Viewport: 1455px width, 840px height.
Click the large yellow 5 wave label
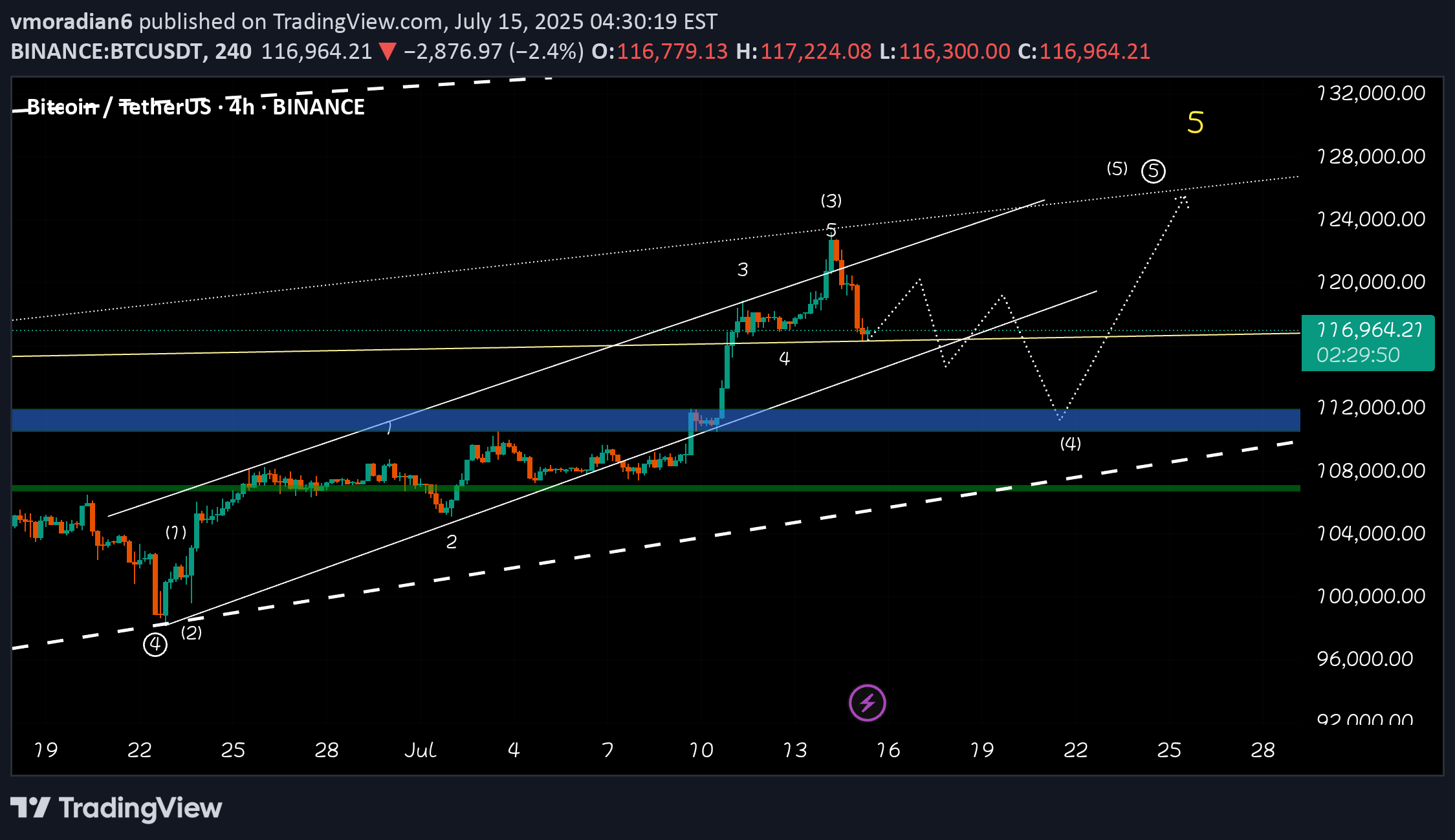1195,122
